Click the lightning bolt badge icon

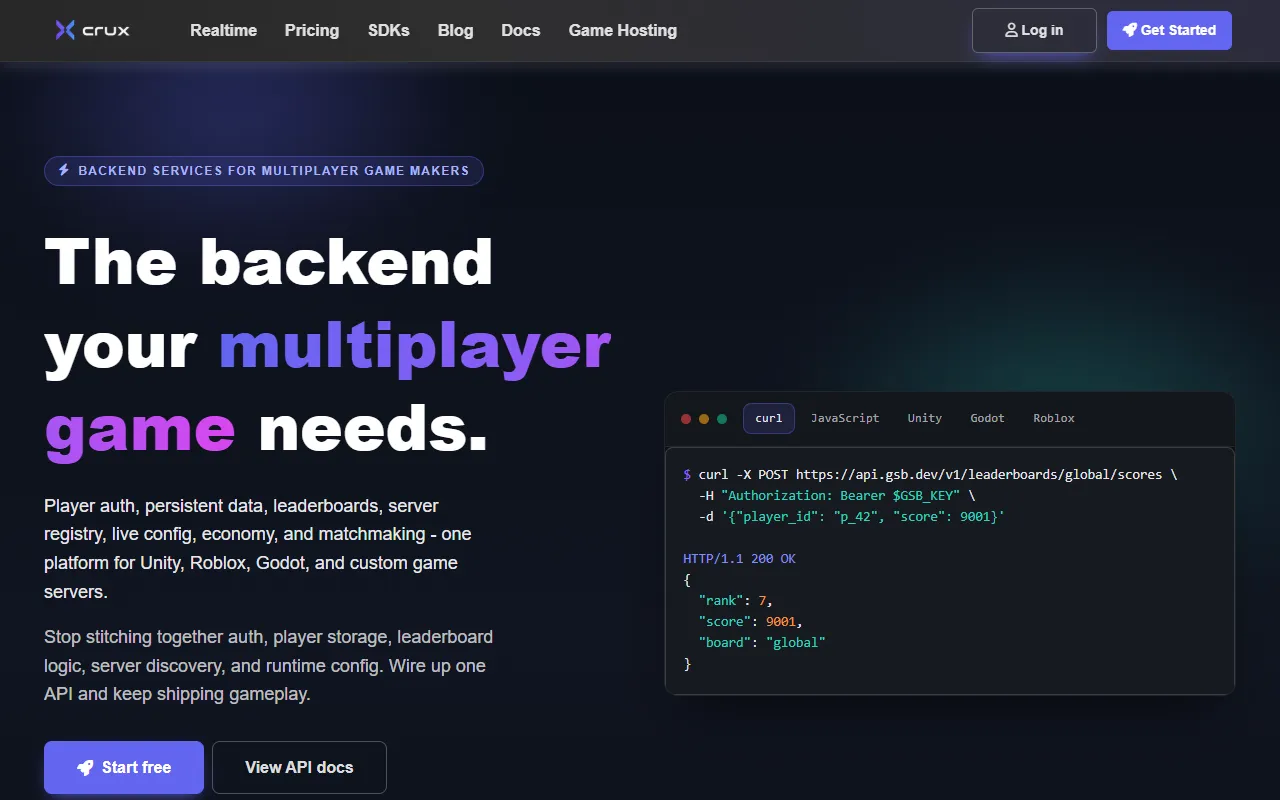coord(64,170)
